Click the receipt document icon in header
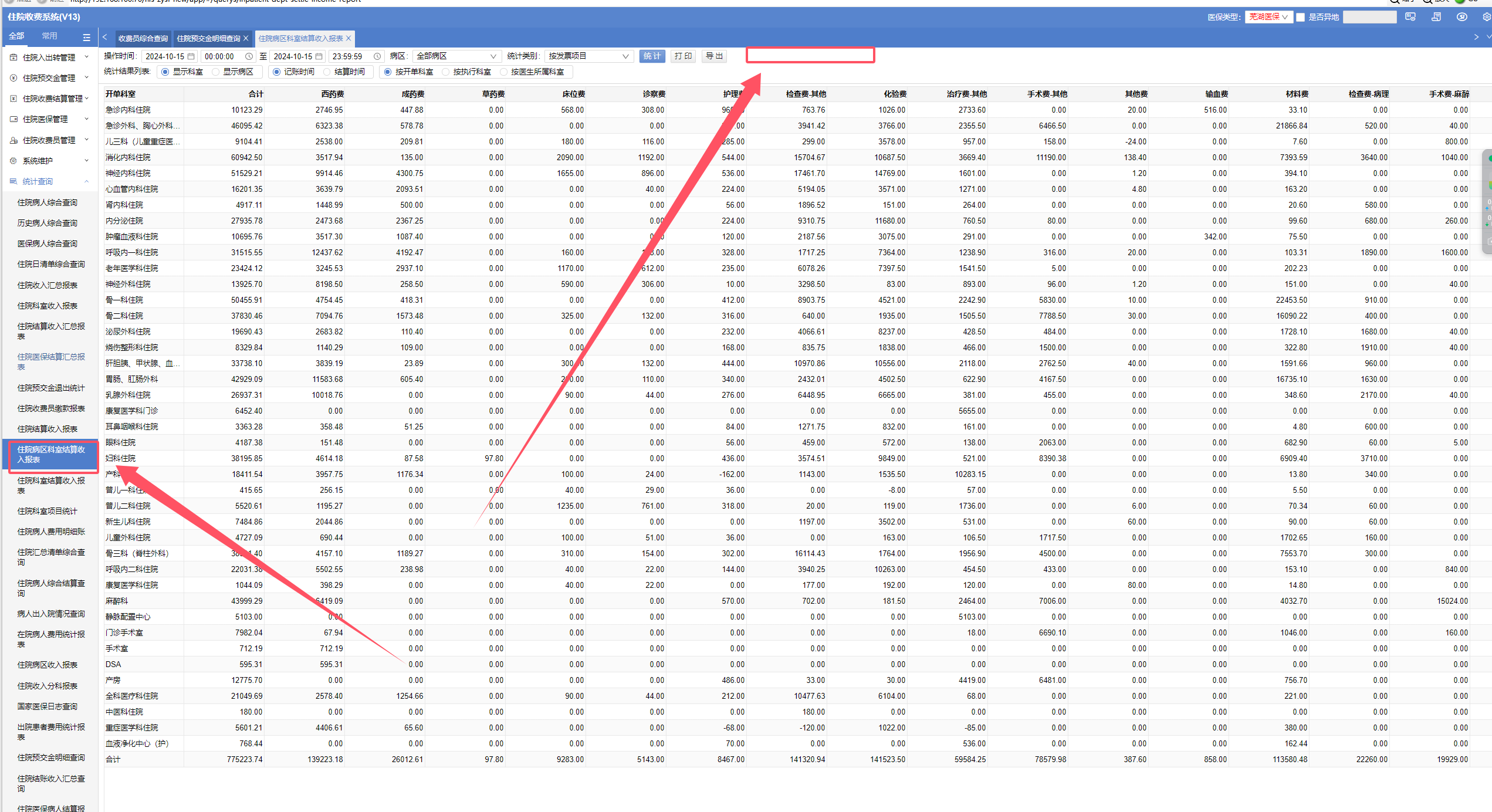 coord(1436,17)
